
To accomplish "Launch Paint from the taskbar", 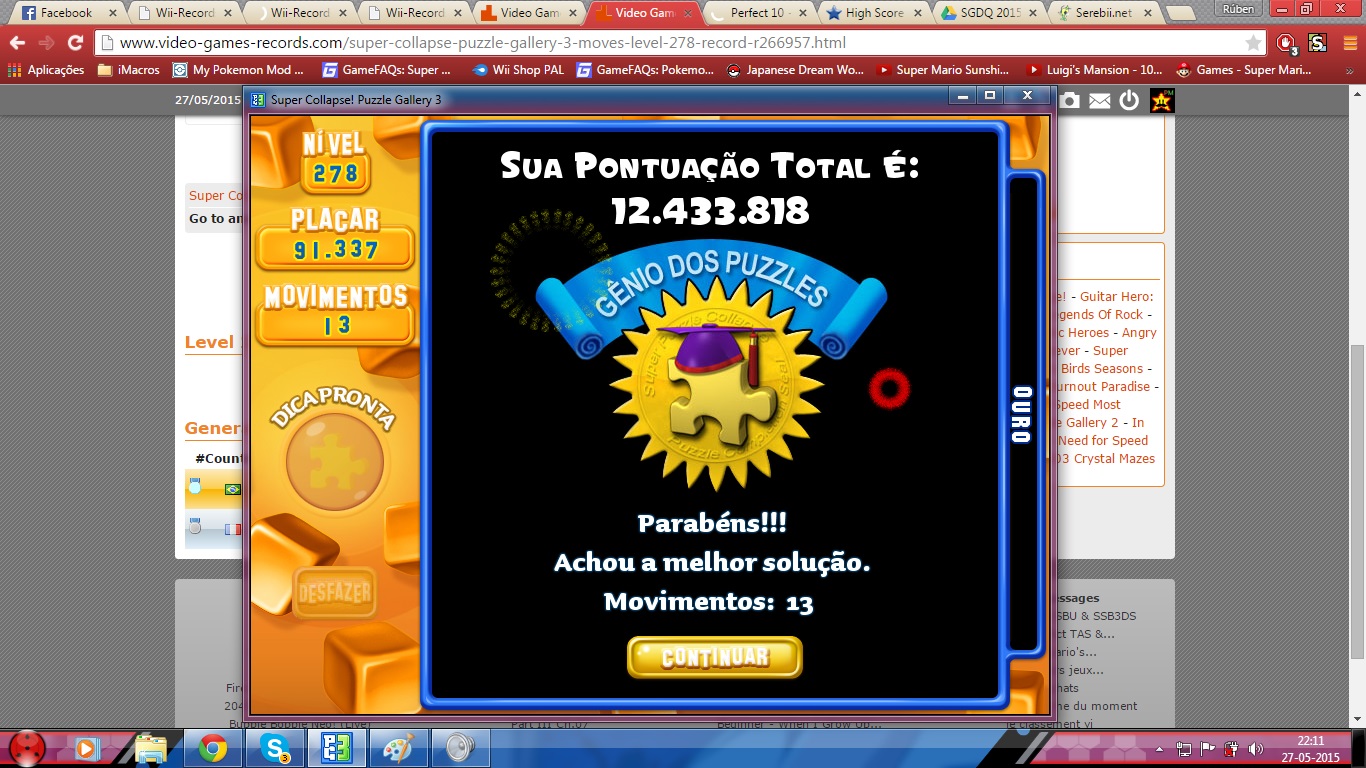I will (x=399, y=747).
